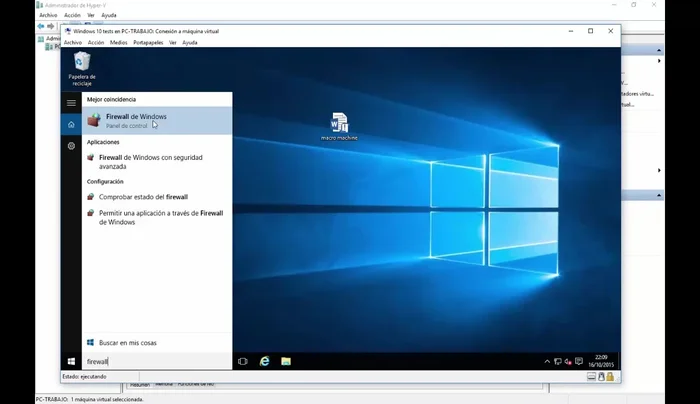The image size is (700, 404).
Task: Launch Edge browser from VM taskbar
Action: (x=264, y=361)
